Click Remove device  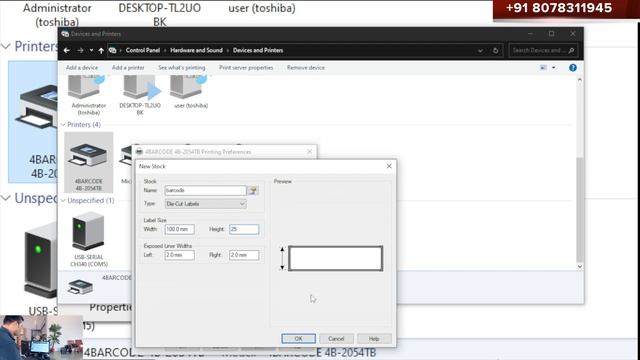pyautogui.click(x=306, y=68)
